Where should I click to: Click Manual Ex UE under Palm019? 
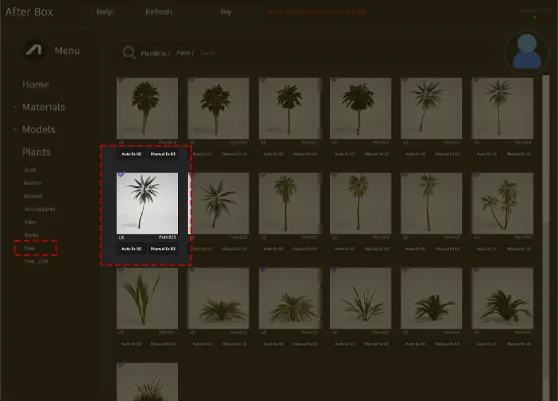click(163, 154)
